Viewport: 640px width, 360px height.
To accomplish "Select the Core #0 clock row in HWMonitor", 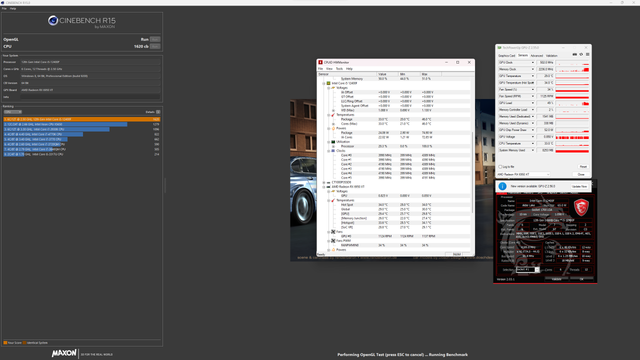I will point(394,155).
